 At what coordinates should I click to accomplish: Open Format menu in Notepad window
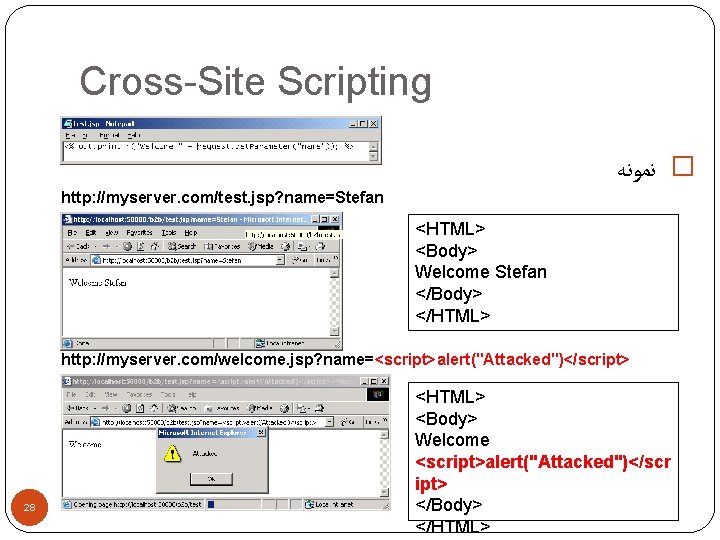coord(109,135)
